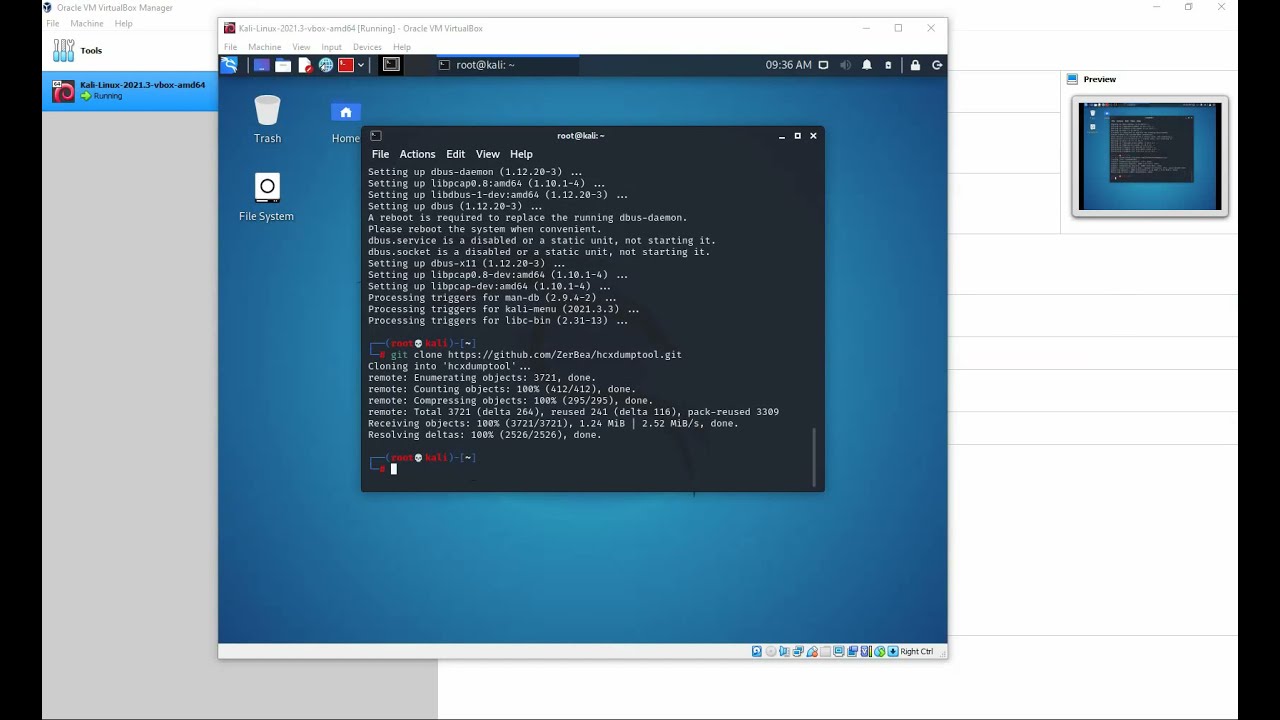1280x720 pixels.
Task: Open the notifications bell icon
Action: (867, 65)
